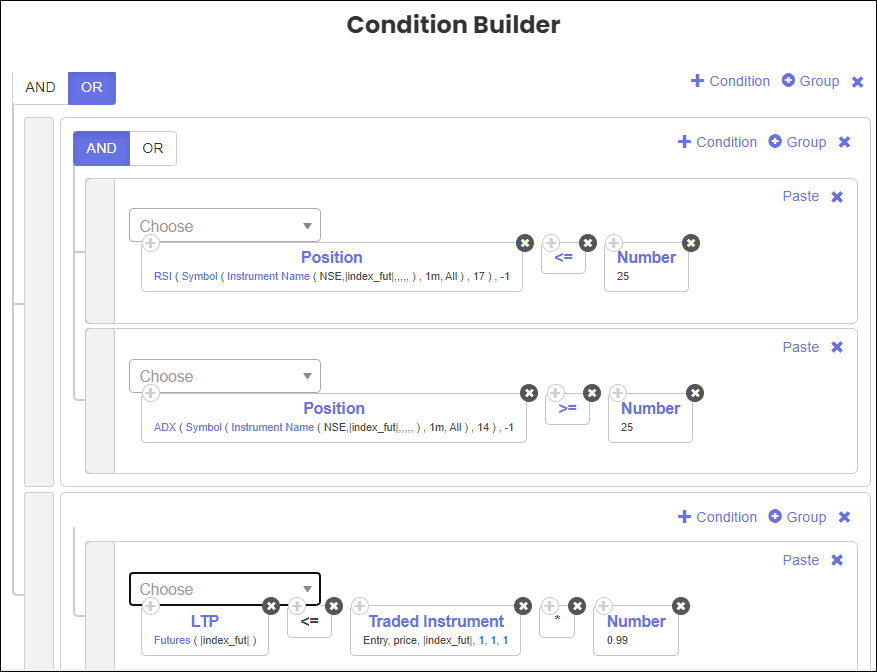Remove the Traded Instrument block with its X
The image size is (877, 672).
pos(522,606)
